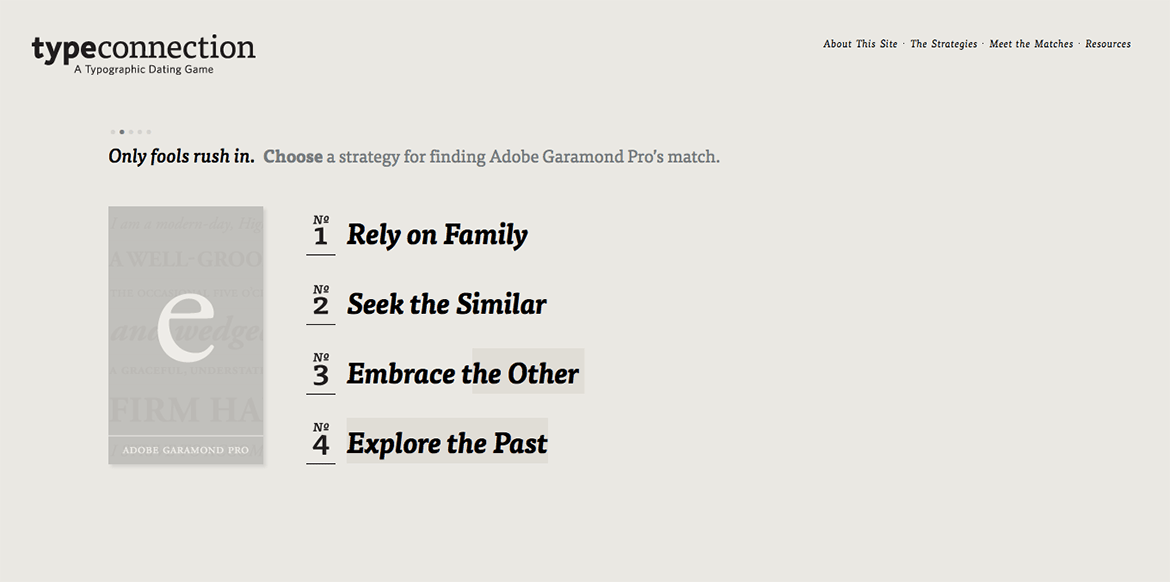Image resolution: width=1170 pixels, height=582 pixels.
Task: Choose the Explore the Past strategy
Action: [447, 442]
